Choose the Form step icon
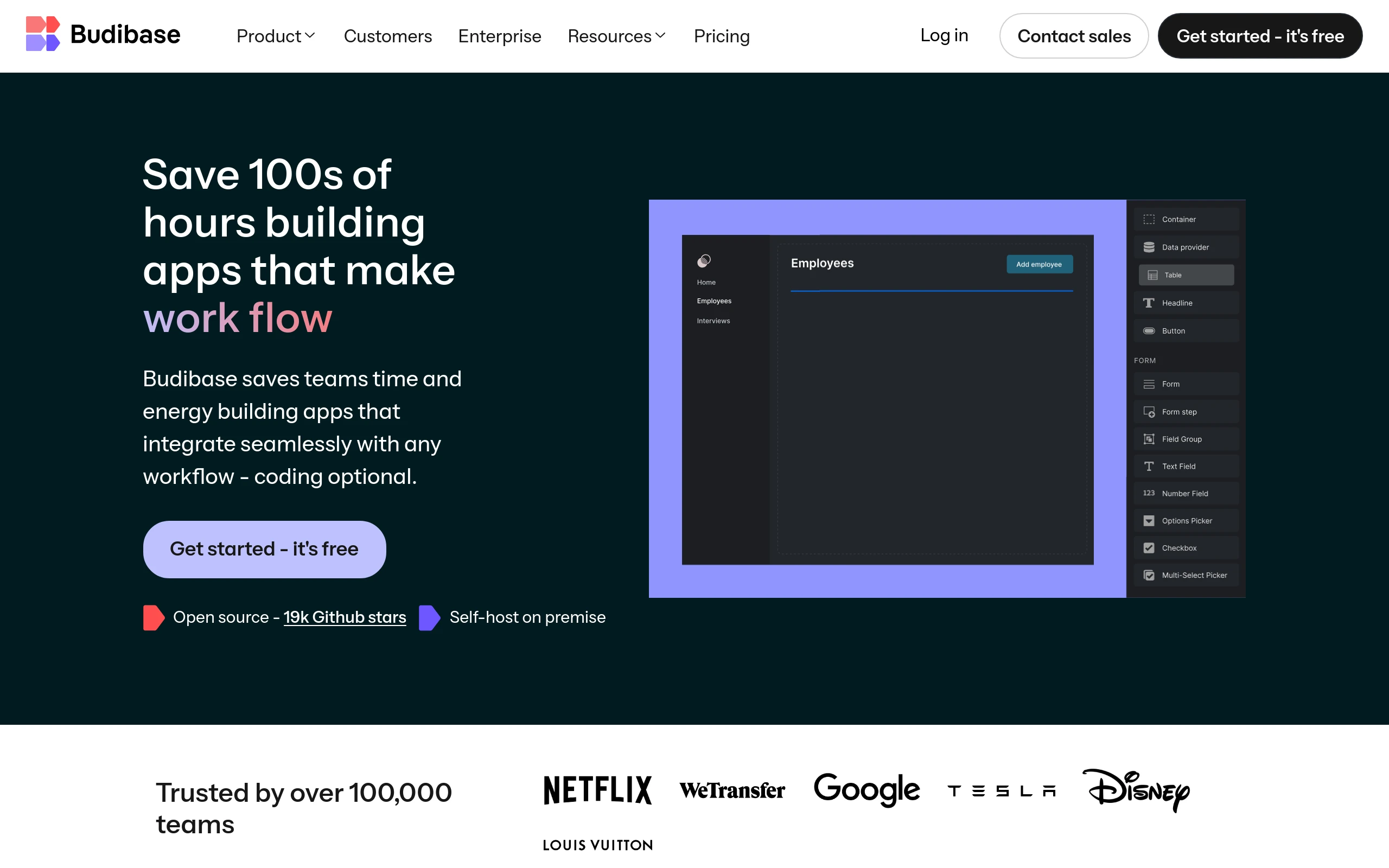Image resolution: width=1389 pixels, height=868 pixels. 1149,412
